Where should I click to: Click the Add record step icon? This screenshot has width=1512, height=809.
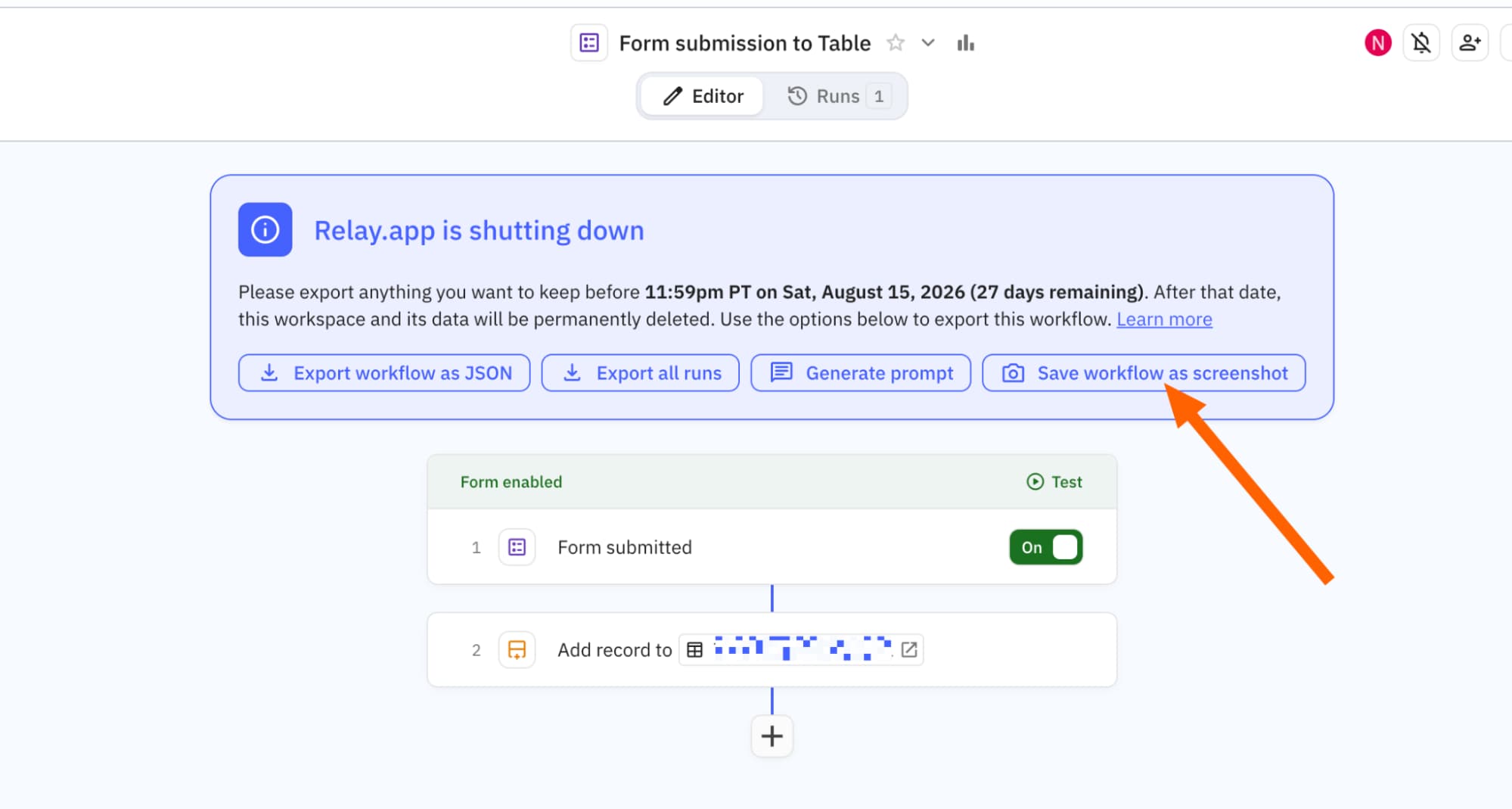click(x=517, y=650)
